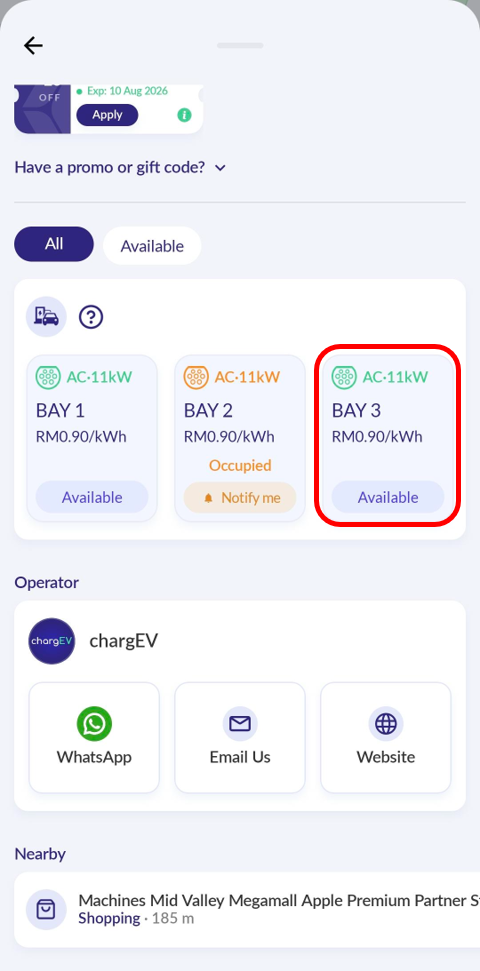The height and width of the screenshot is (971, 480).
Task: Open the charging help question mark icon
Action: [91, 318]
